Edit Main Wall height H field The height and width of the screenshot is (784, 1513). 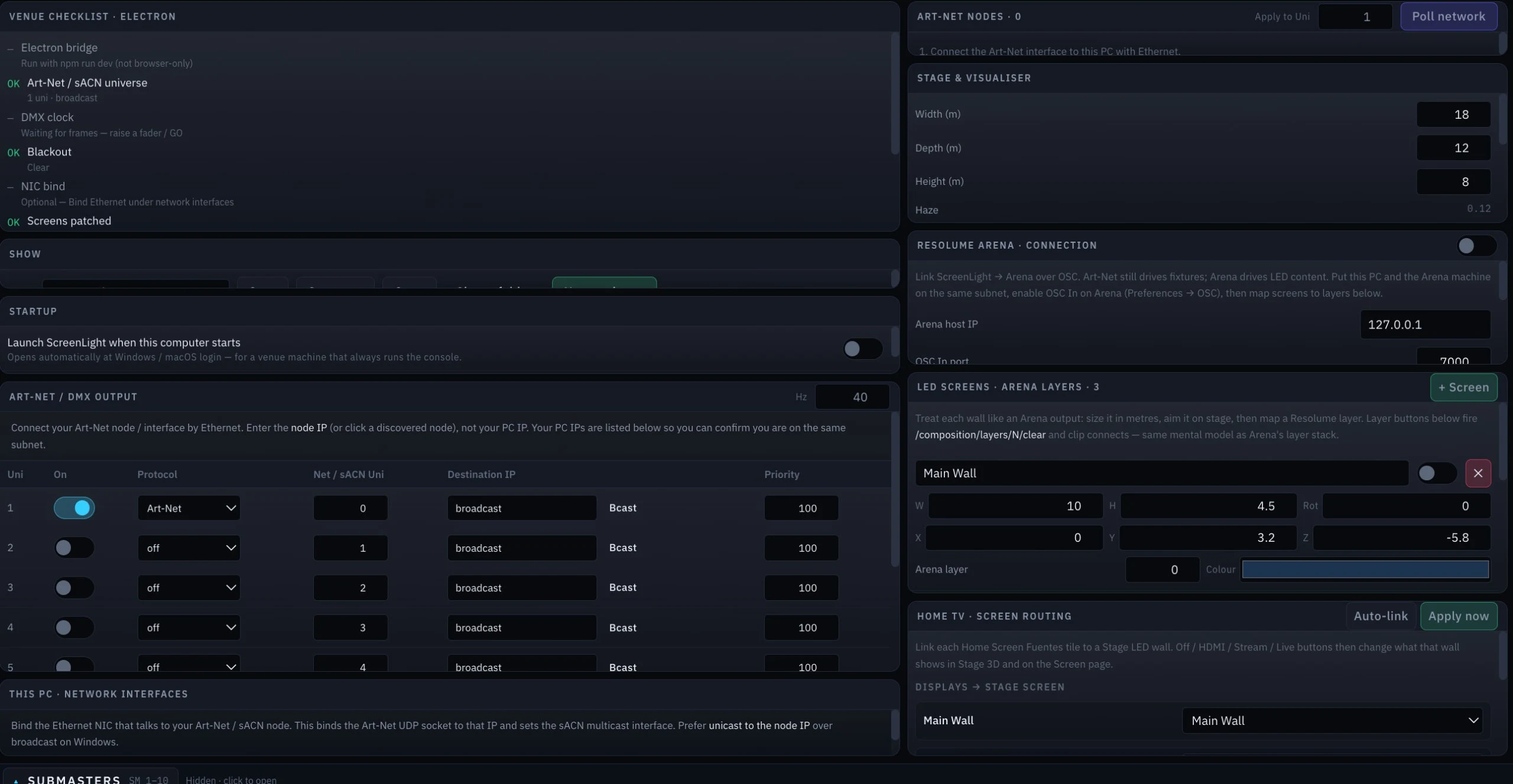(x=1208, y=506)
